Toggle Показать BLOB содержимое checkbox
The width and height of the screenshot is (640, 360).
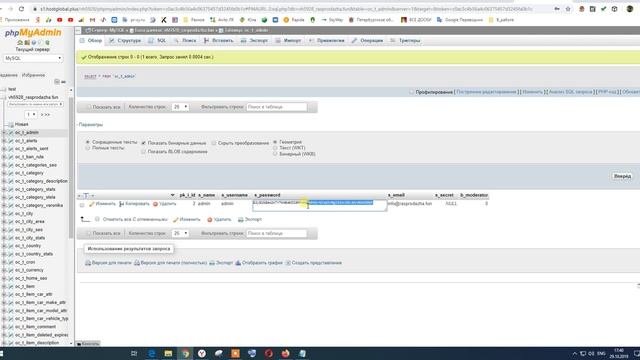143,152
